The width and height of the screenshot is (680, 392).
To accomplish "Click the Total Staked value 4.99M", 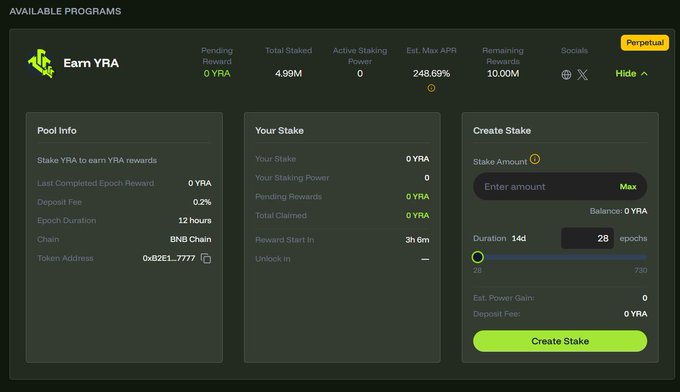I will tap(288, 74).
